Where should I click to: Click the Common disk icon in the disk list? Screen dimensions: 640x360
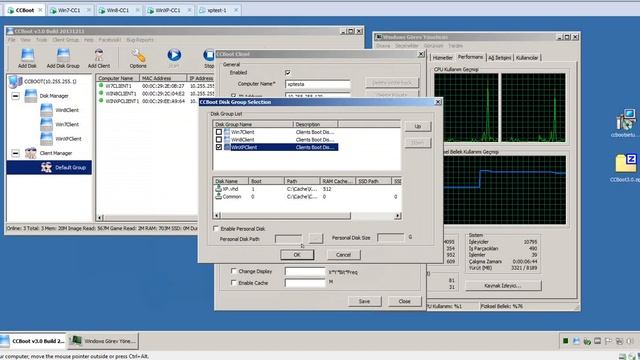[218, 196]
